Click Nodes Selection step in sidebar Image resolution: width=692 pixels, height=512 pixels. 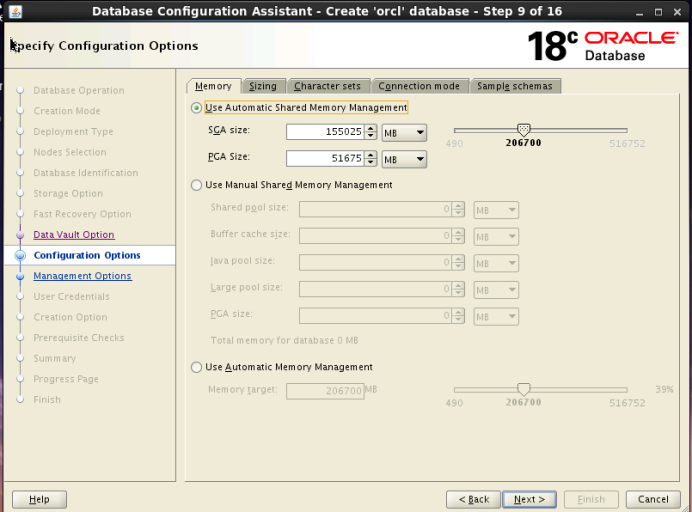[x=70, y=152]
